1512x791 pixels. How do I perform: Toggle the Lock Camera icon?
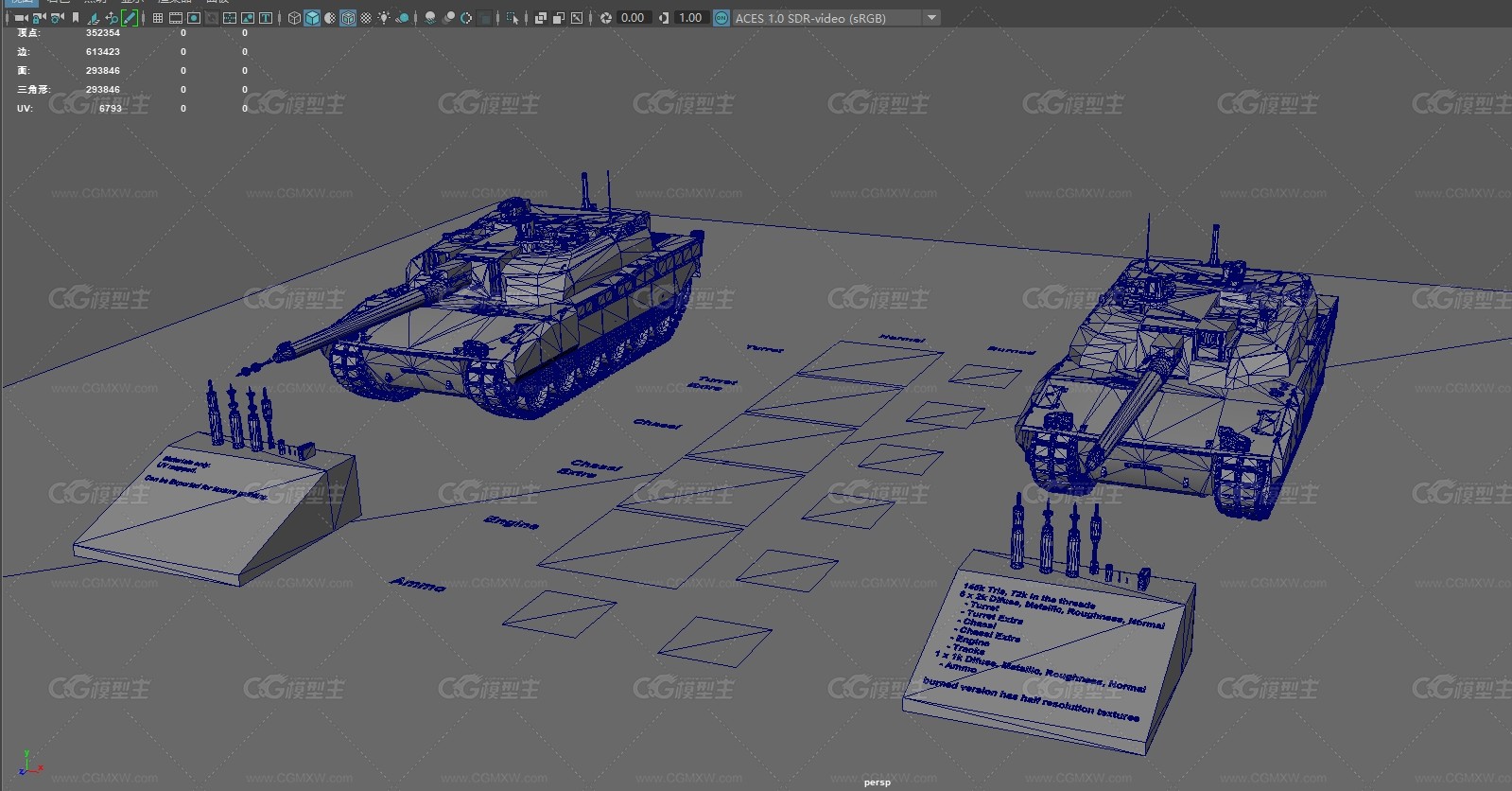[39, 18]
